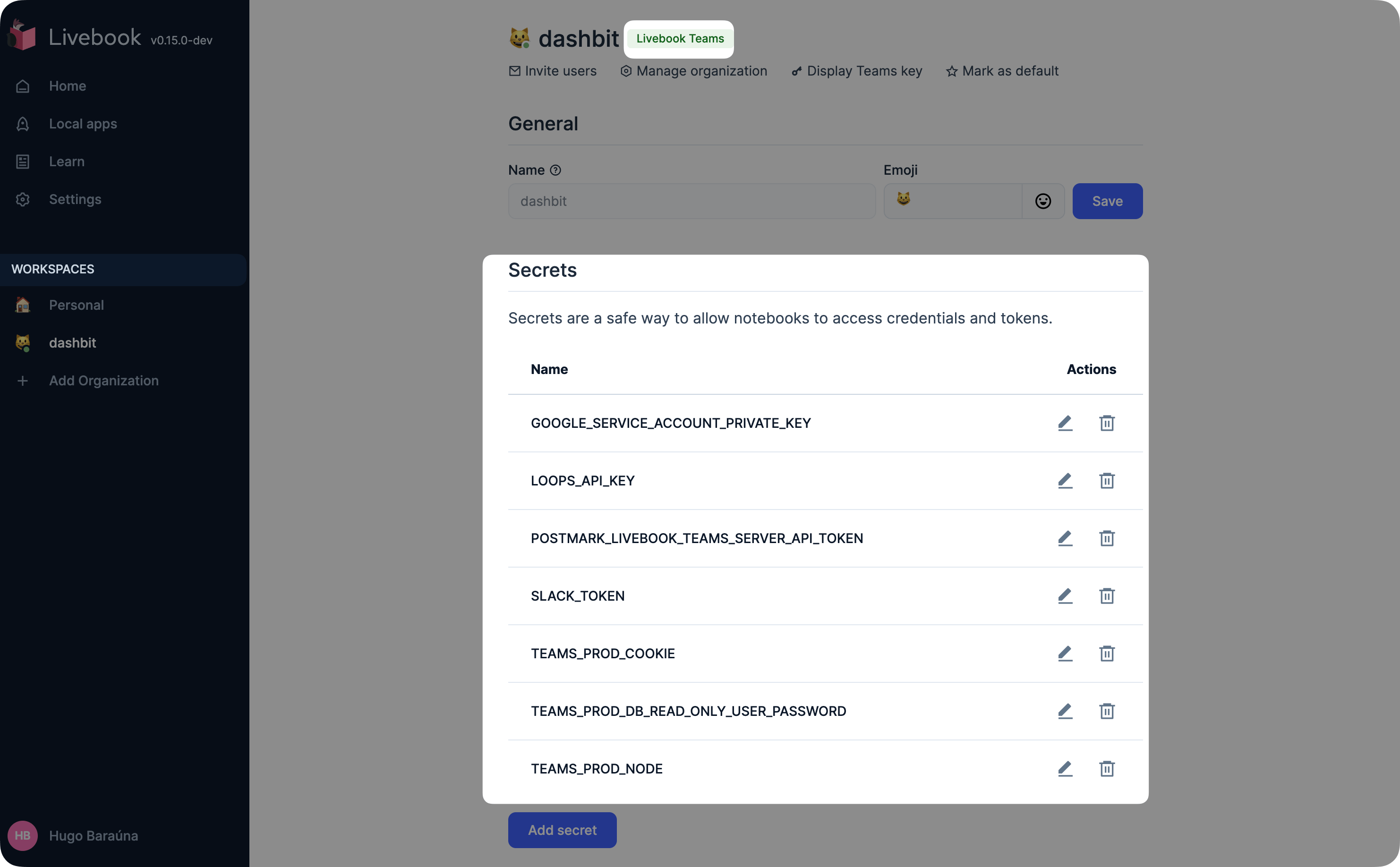The height and width of the screenshot is (867, 1400).
Task: Edit the SLACK_TOKEN secret
Action: 1065,596
